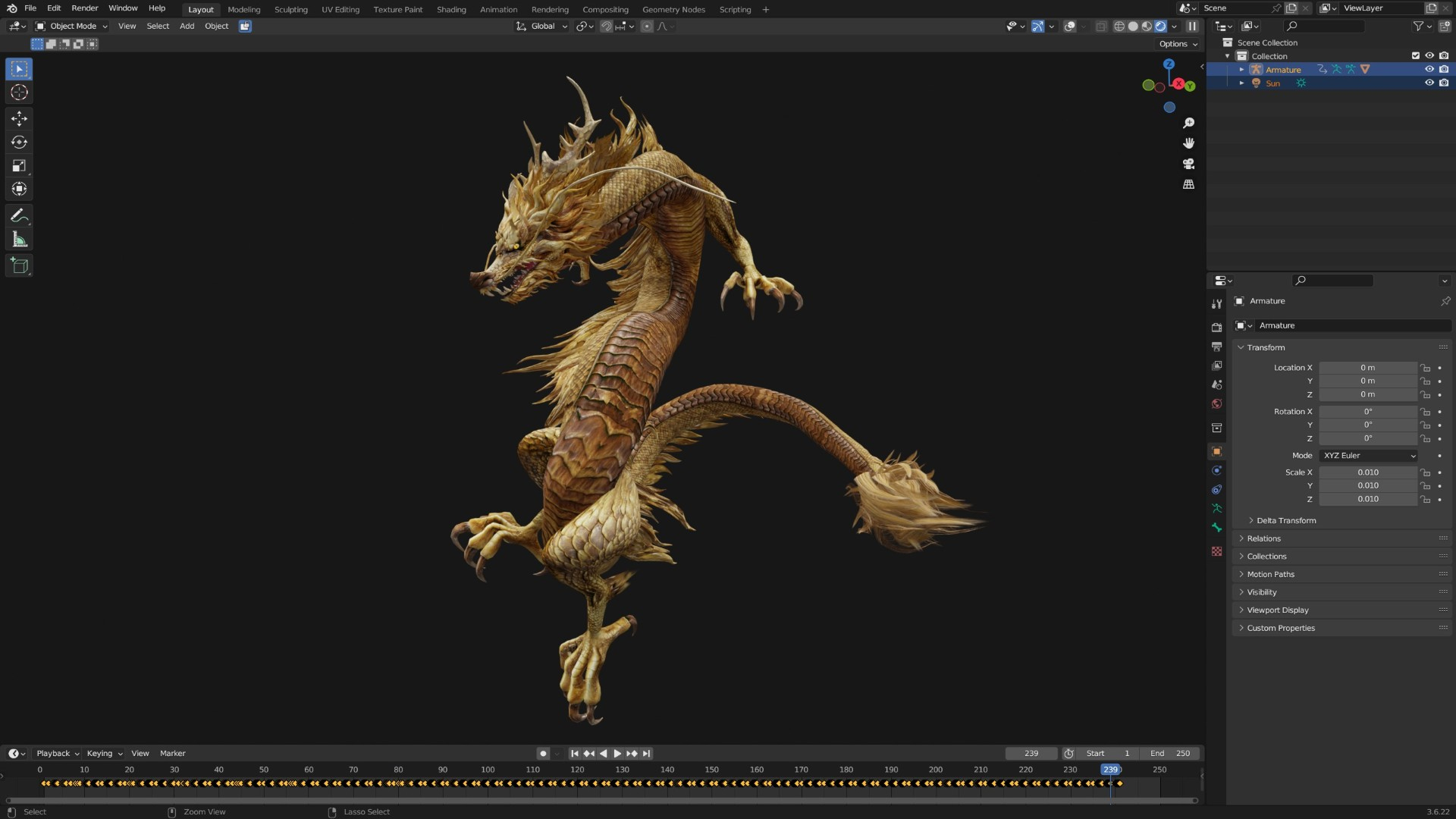Hide Armature in viewport via eye icon
Screen dimensions: 1456x819
[x=1429, y=69]
